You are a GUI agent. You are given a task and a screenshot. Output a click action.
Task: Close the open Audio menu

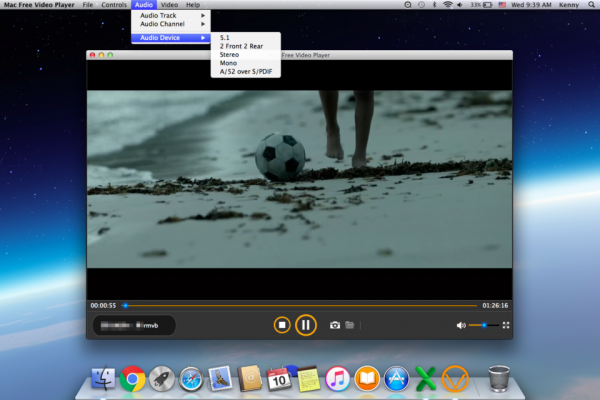point(143,5)
